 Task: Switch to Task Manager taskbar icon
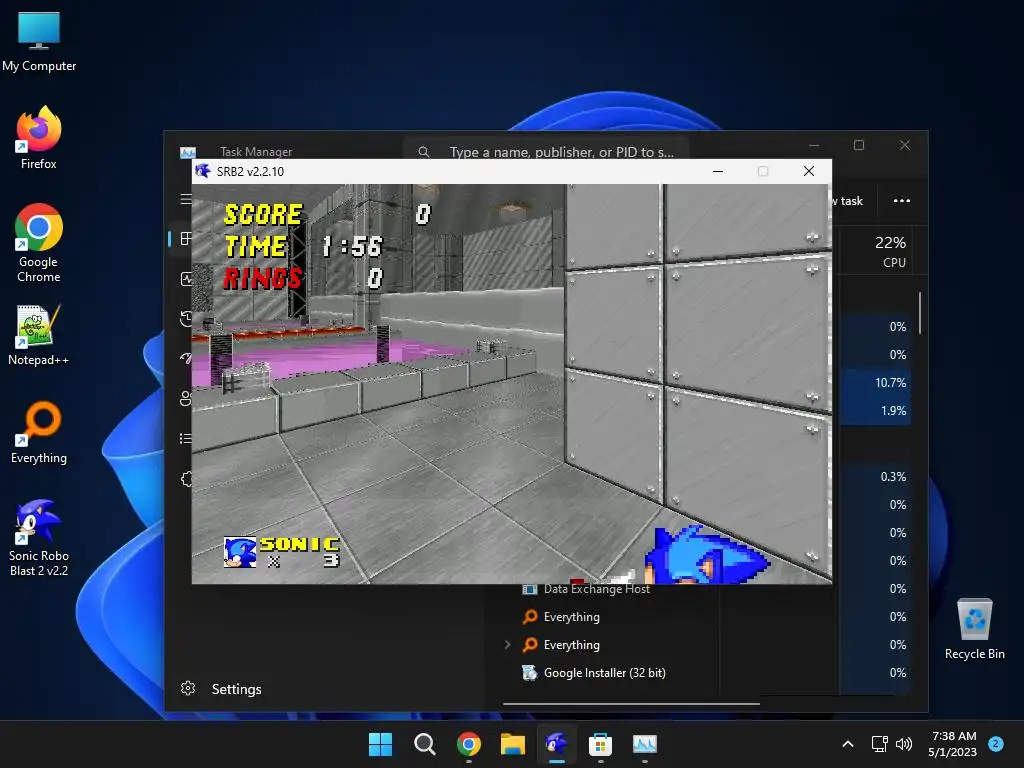click(x=645, y=744)
